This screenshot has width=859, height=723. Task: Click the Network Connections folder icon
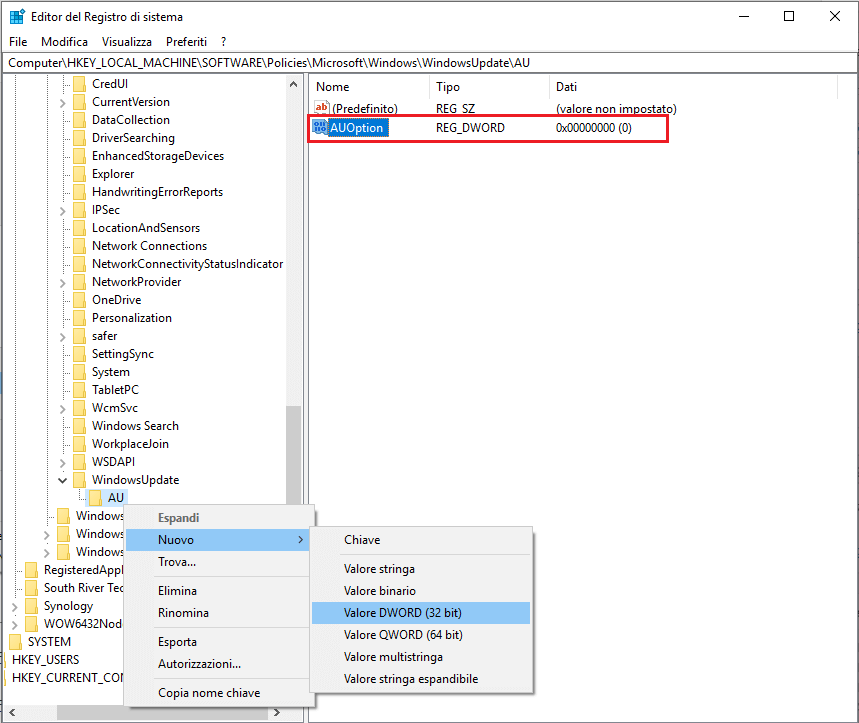tap(79, 246)
